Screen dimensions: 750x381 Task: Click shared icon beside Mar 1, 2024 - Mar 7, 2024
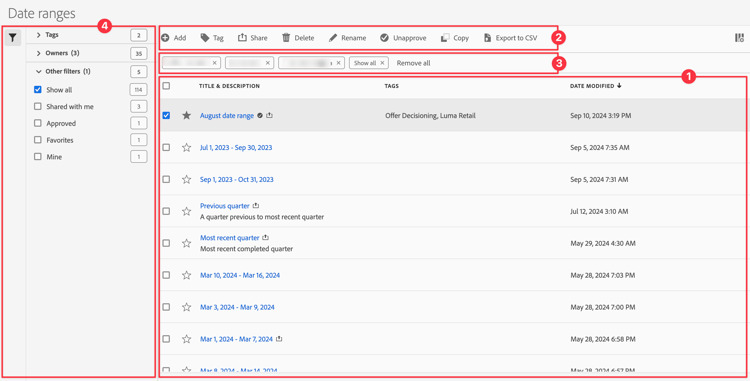(x=279, y=339)
